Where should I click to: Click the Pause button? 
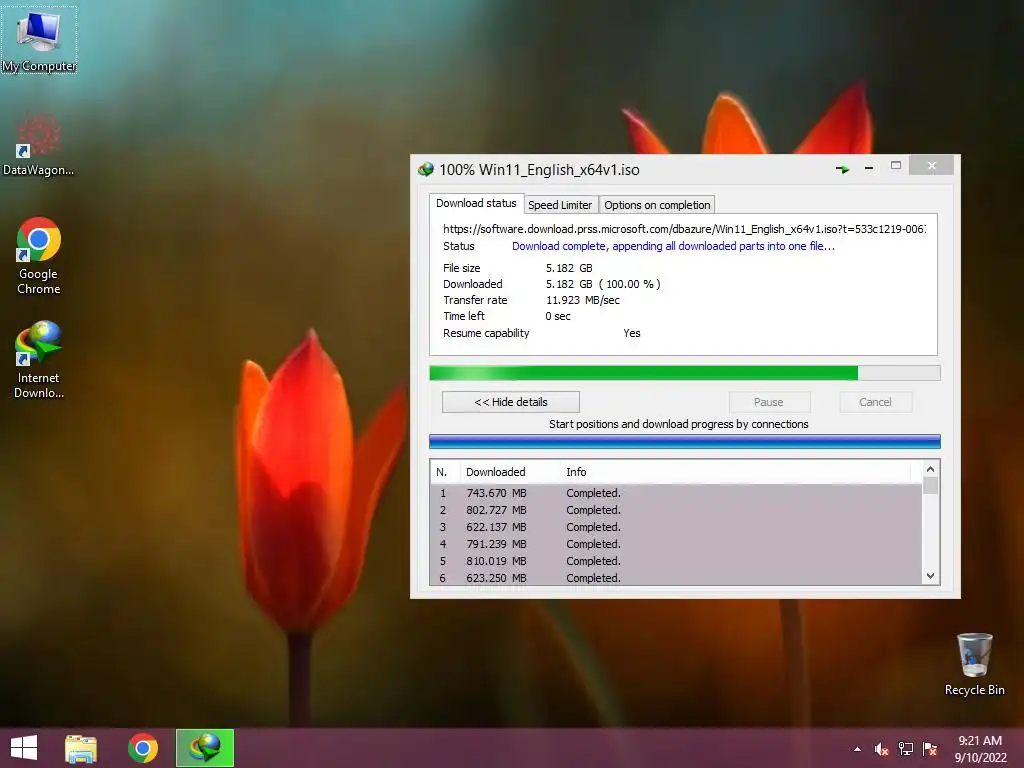pyautogui.click(x=769, y=402)
